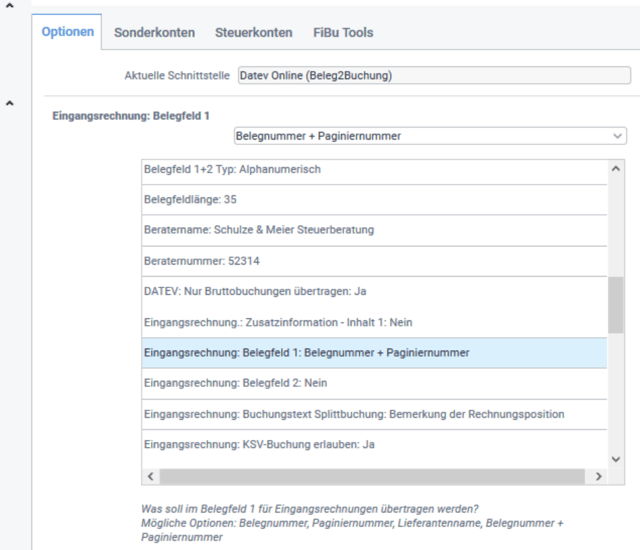Image resolution: width=640 pixels, height=550 pixels.
Task: Select Nur Bruttobuchungen übertragen row
Action: click(374, 291)
